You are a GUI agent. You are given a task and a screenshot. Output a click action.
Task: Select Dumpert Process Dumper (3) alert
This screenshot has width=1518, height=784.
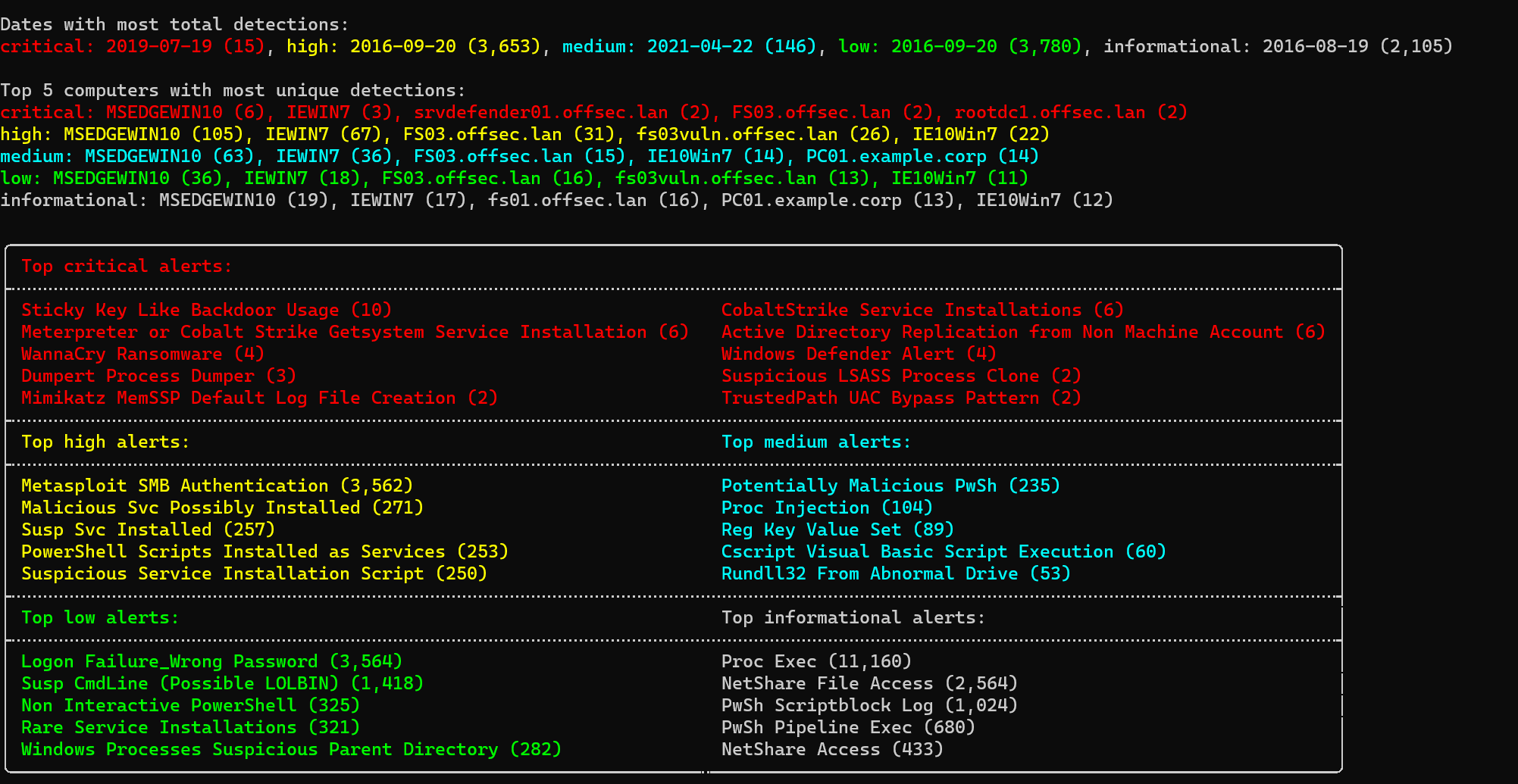(158, 376)
